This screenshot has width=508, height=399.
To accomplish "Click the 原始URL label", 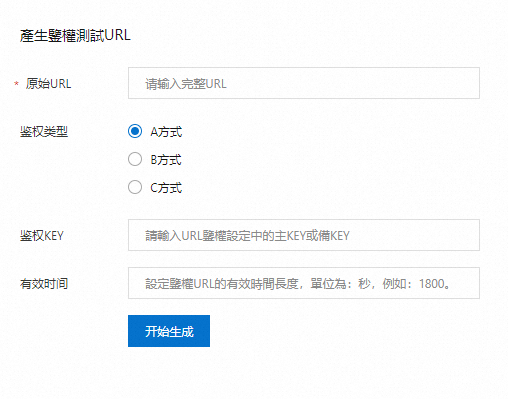I will pos(48,84).
